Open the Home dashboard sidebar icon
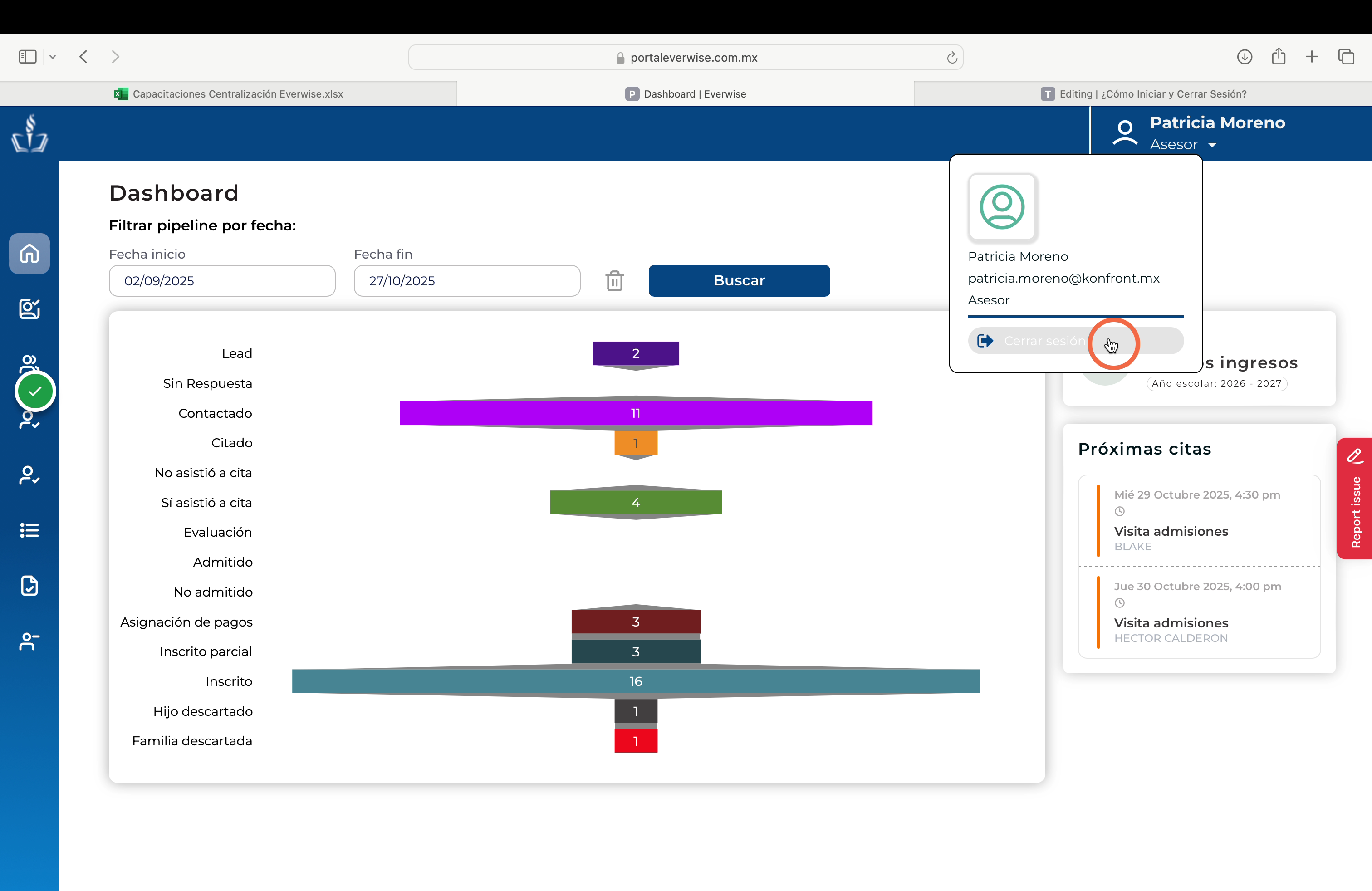Image resolution: width=1372 pixels, height=891 pixels. coord(29,254)
